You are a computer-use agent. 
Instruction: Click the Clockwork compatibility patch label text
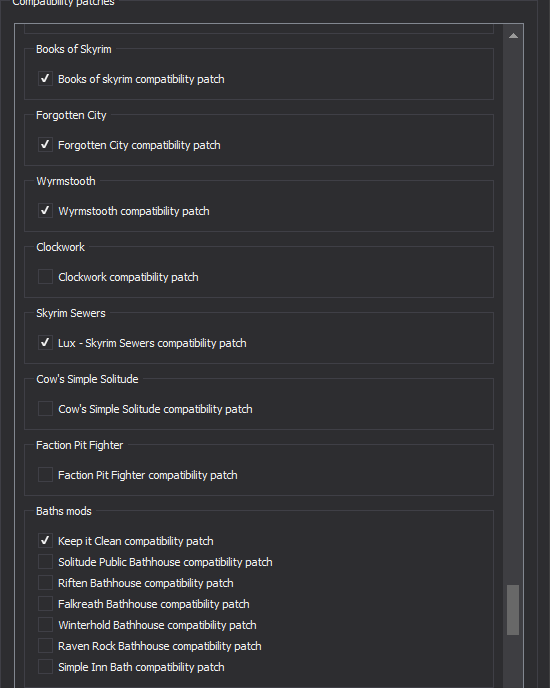click(x=128, y=277)
